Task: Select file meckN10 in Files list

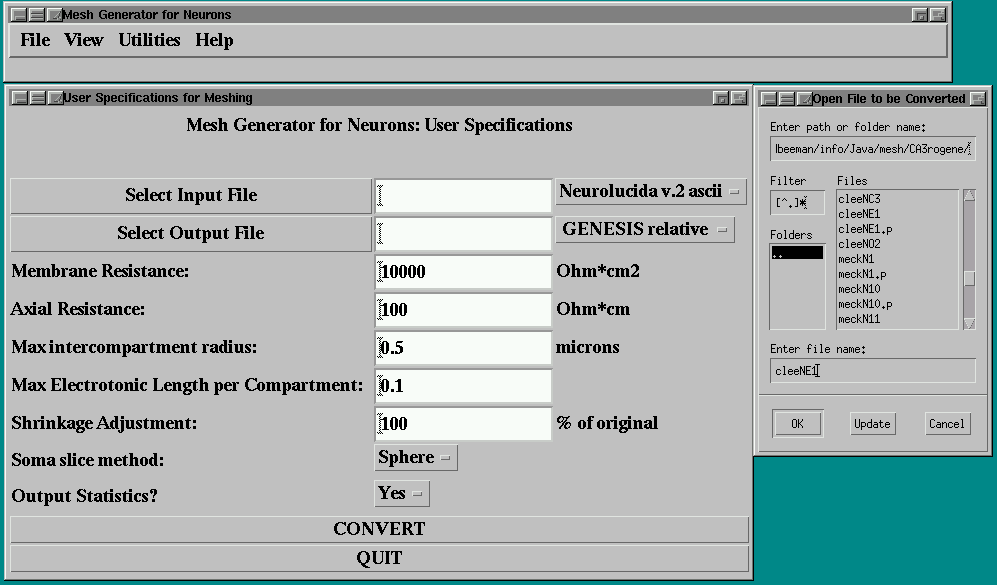Action: tap(859, 289)
